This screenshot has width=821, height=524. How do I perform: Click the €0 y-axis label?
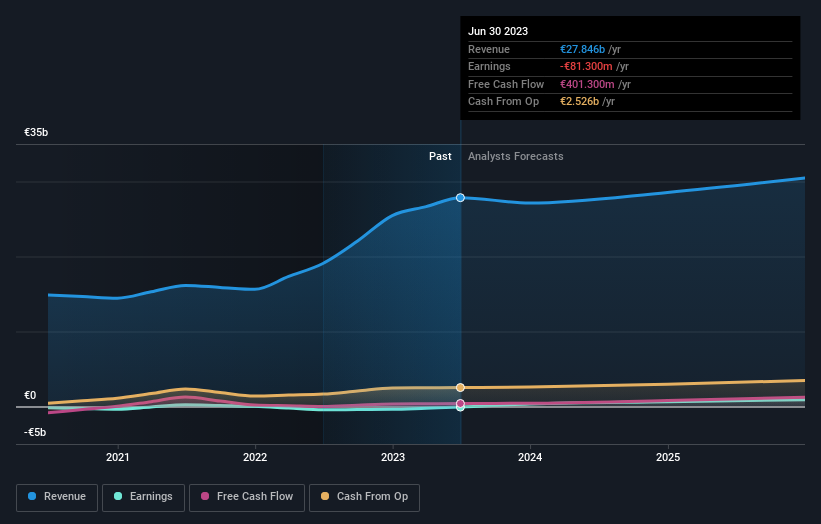[x=30, y=395]
